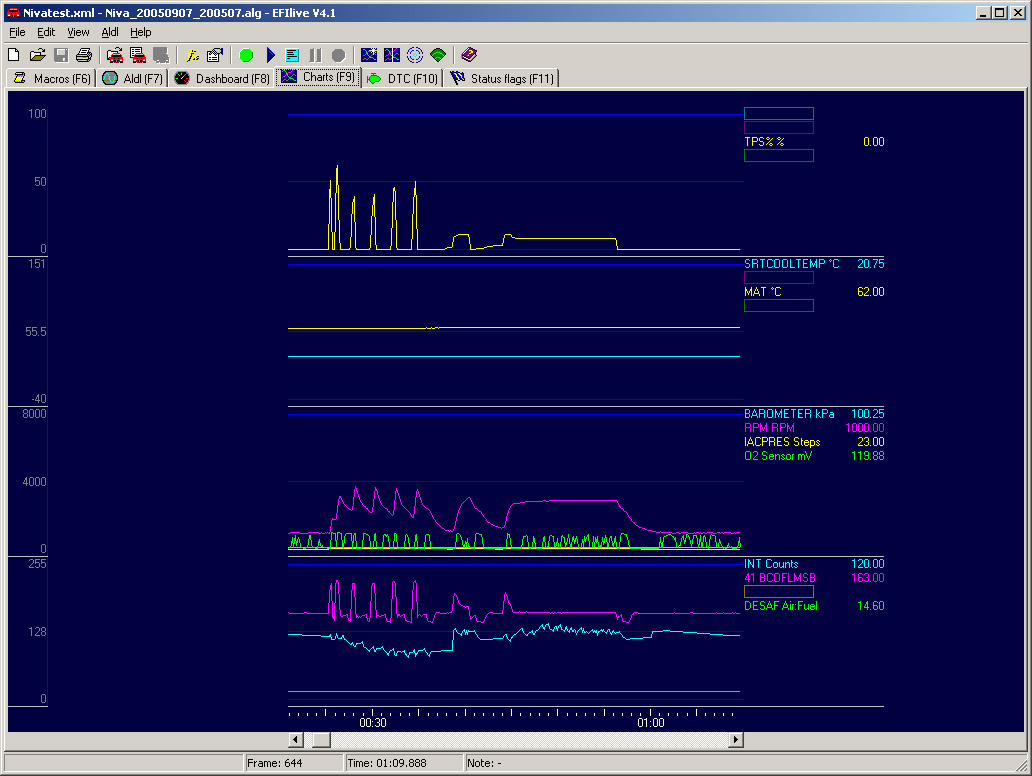Click the chart timeline scrollbar thumb
1032x776 pixels.
click(321, 740)
